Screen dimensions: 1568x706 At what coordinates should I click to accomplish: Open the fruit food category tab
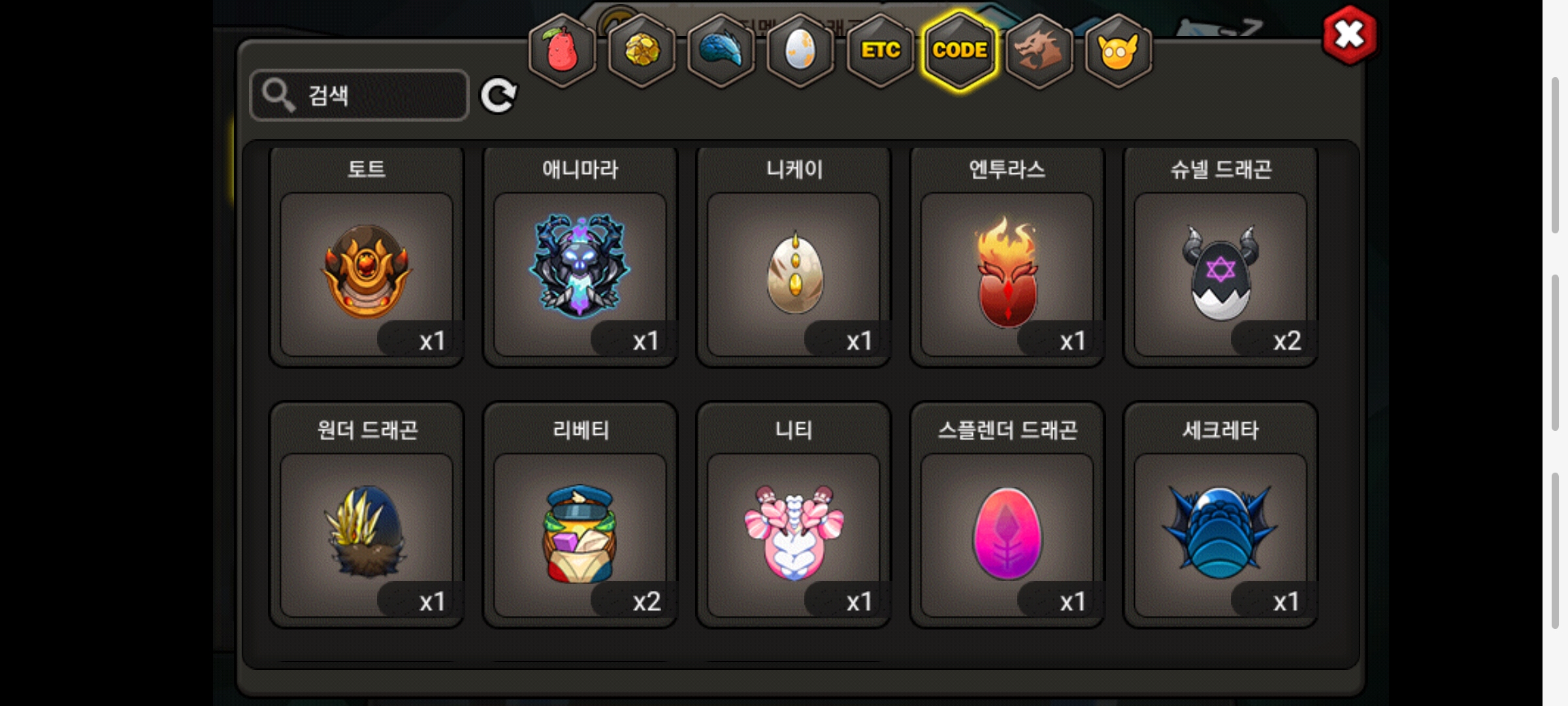[x=562, y=51]
